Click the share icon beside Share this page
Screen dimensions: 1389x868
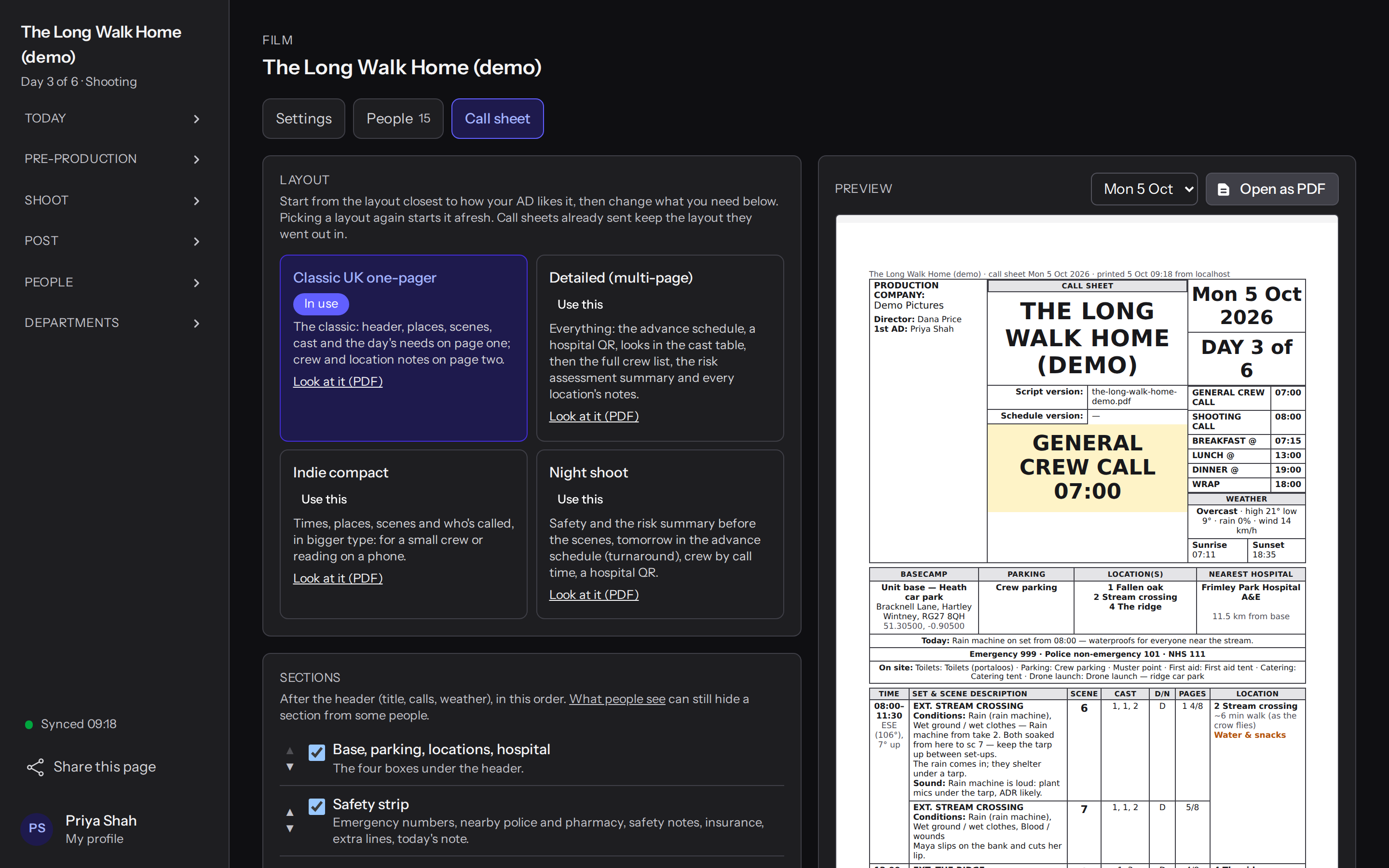(35, 767)
